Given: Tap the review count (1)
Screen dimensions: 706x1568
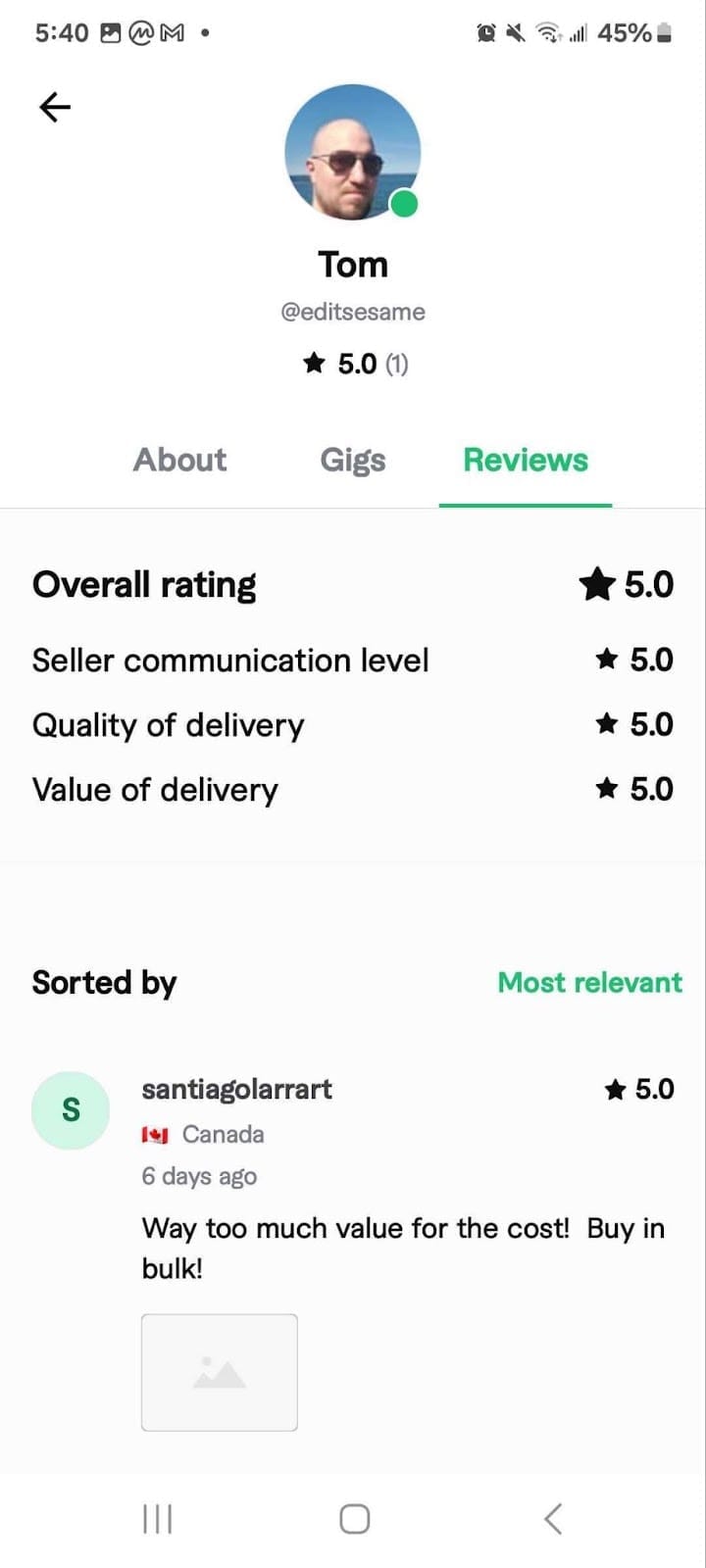Looking at the screenshot, I should click(396, 365).
